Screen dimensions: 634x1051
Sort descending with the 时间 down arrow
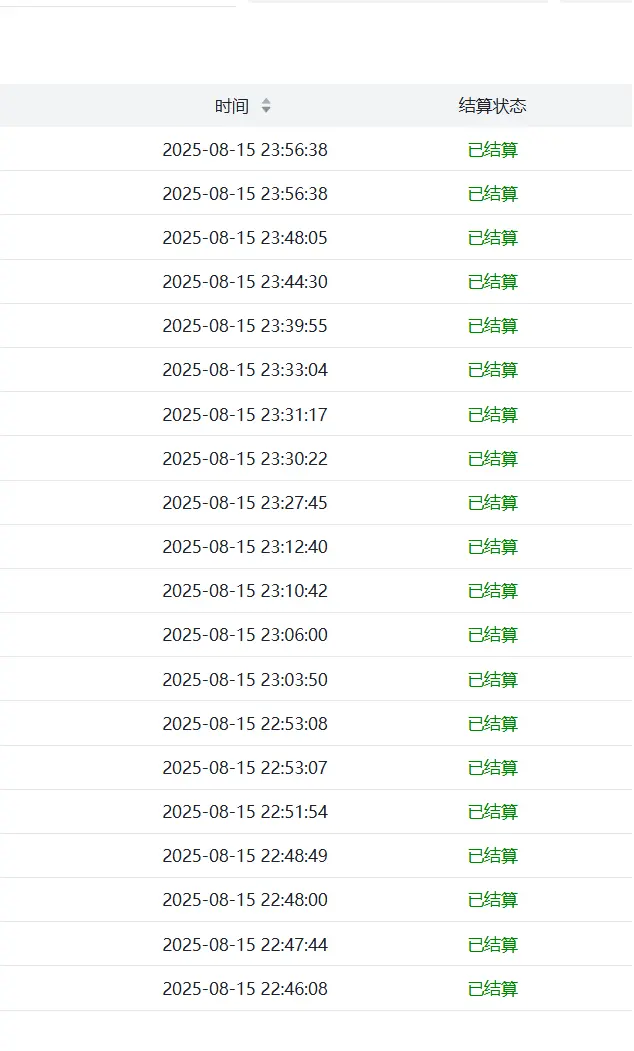click(266, 110)
